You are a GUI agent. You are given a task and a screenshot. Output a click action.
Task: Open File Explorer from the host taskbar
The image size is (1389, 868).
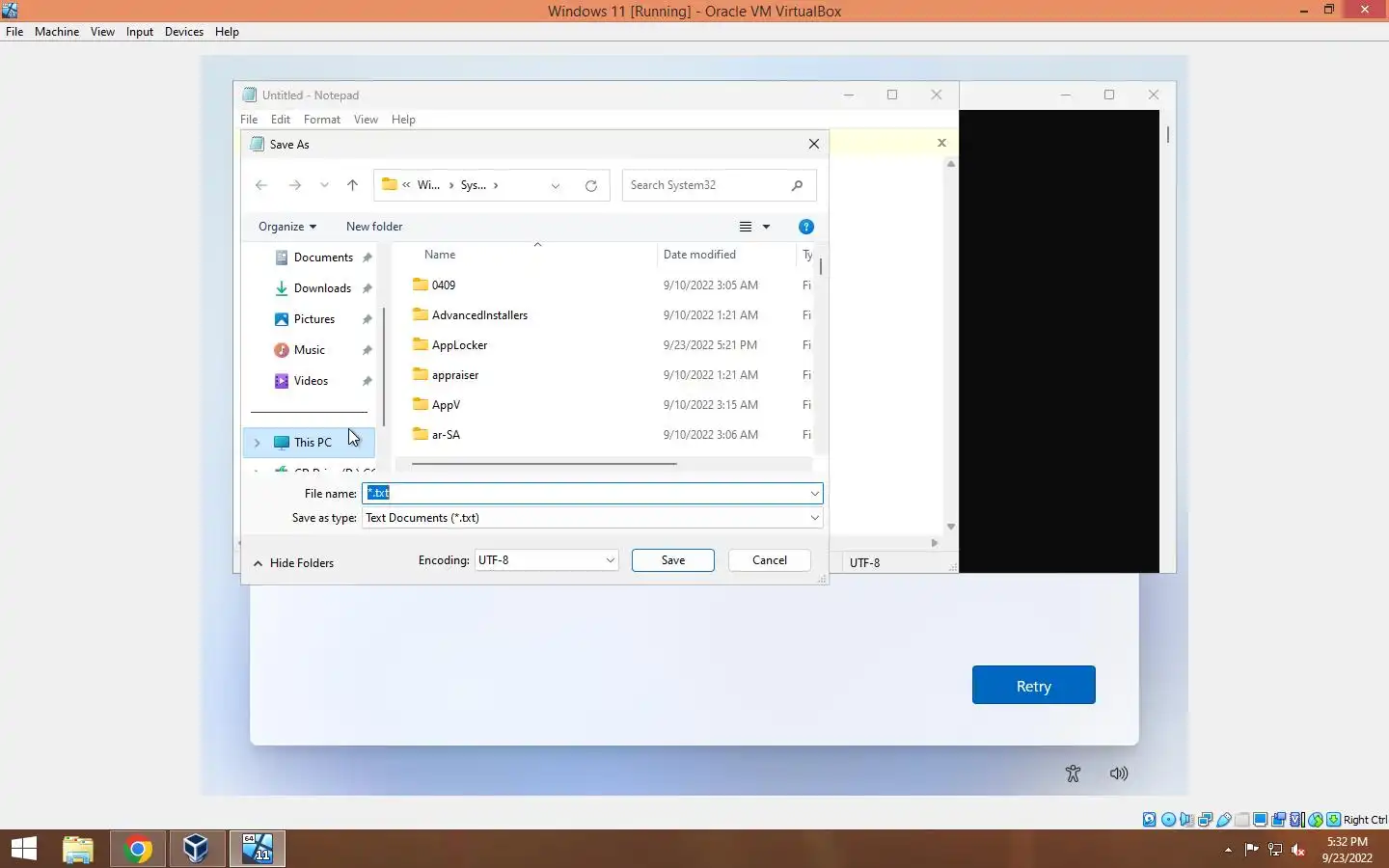pyautogui.click(x=78, y=849)
